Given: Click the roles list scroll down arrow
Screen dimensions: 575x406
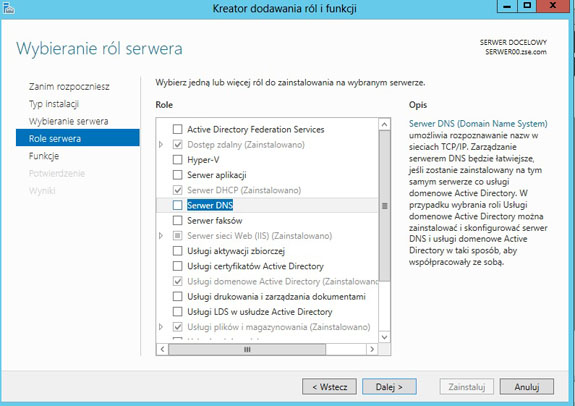Looking at the screenshot, I should pos(384,337).
